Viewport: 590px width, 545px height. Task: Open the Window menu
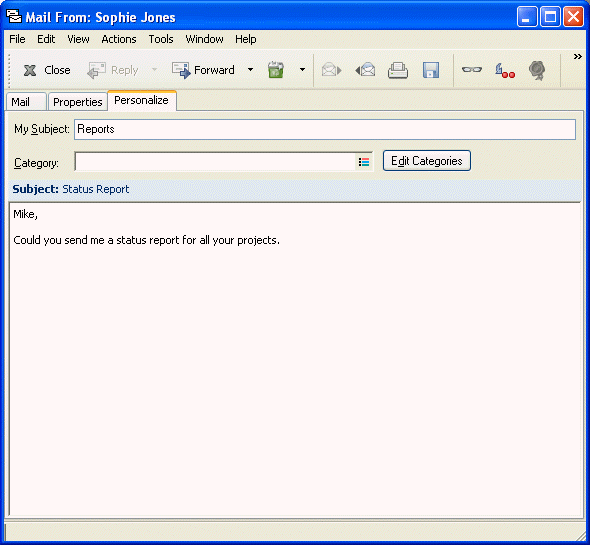(204, 39)
